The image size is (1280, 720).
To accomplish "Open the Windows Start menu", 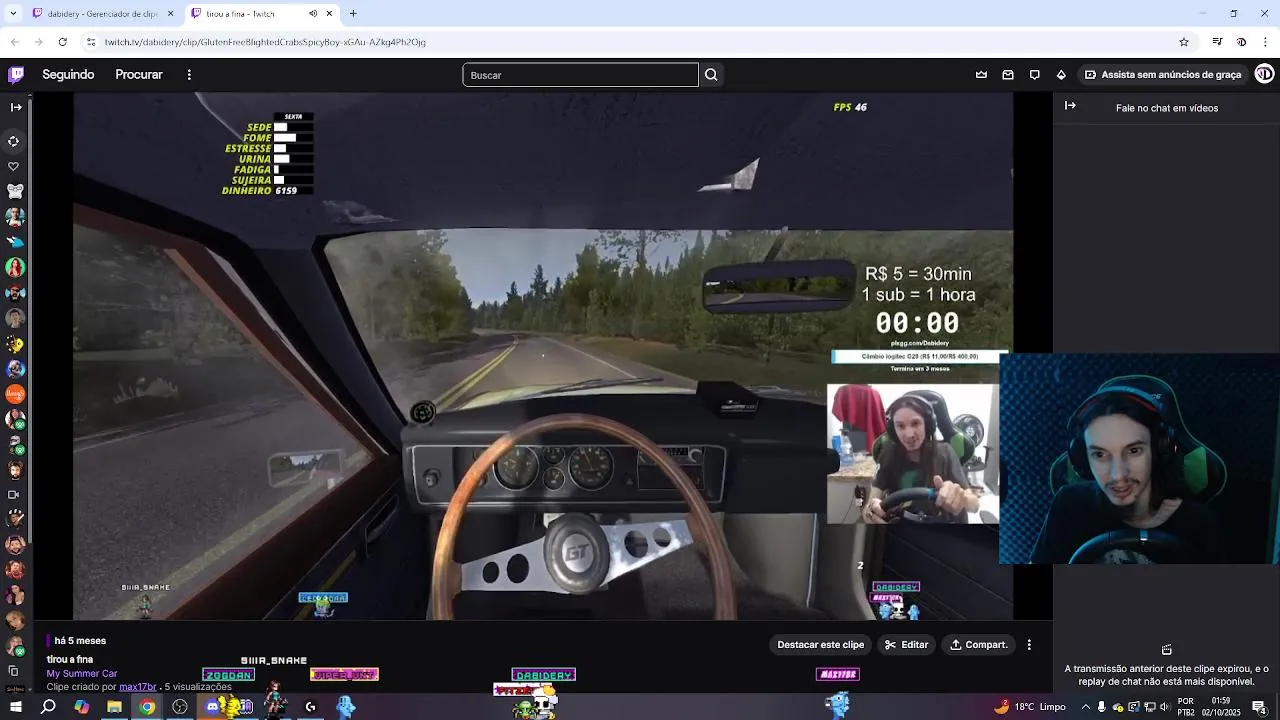I will 14,707.
